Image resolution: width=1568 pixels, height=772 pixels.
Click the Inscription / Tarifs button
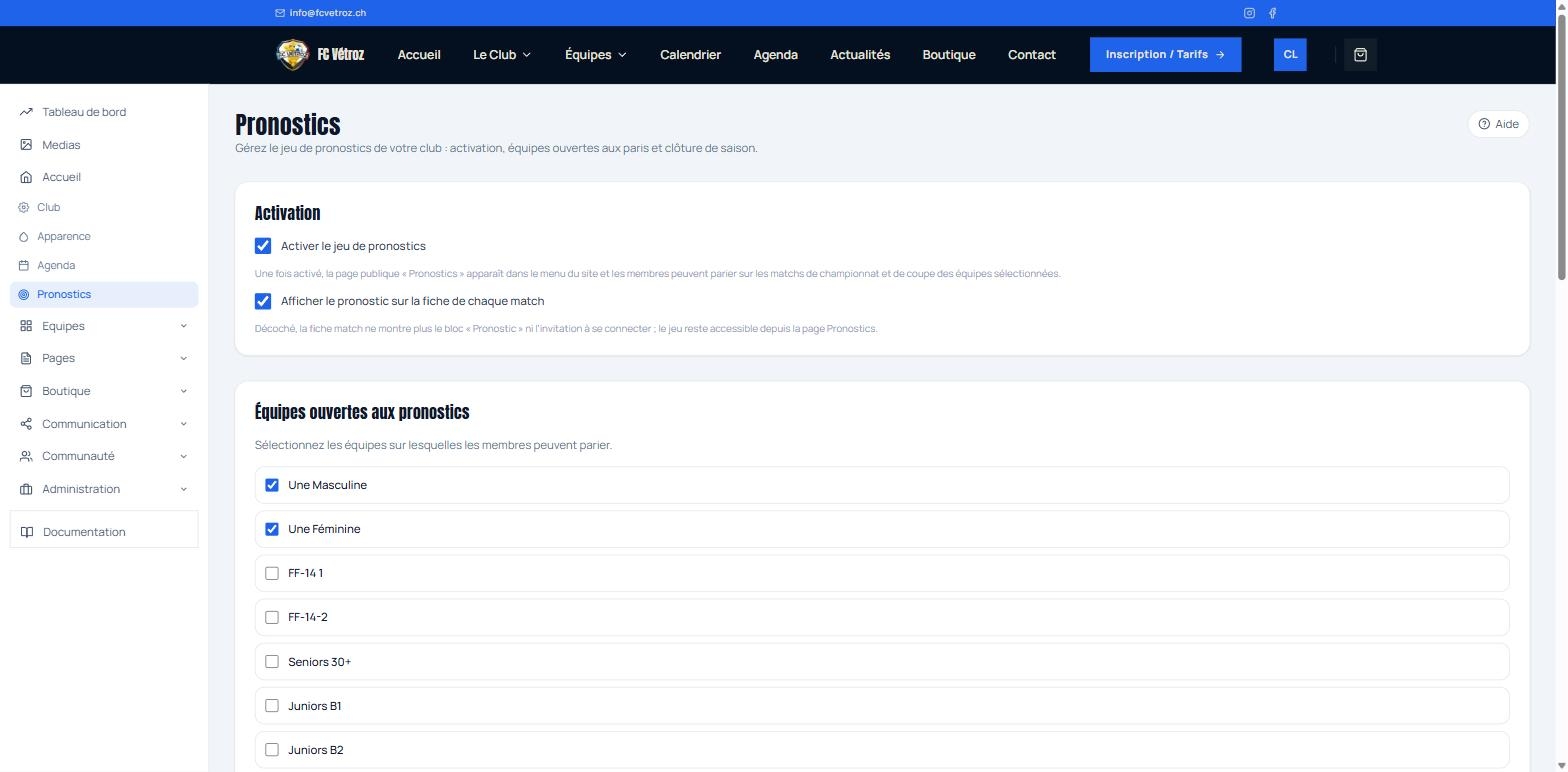click(x=1165, y=55)
